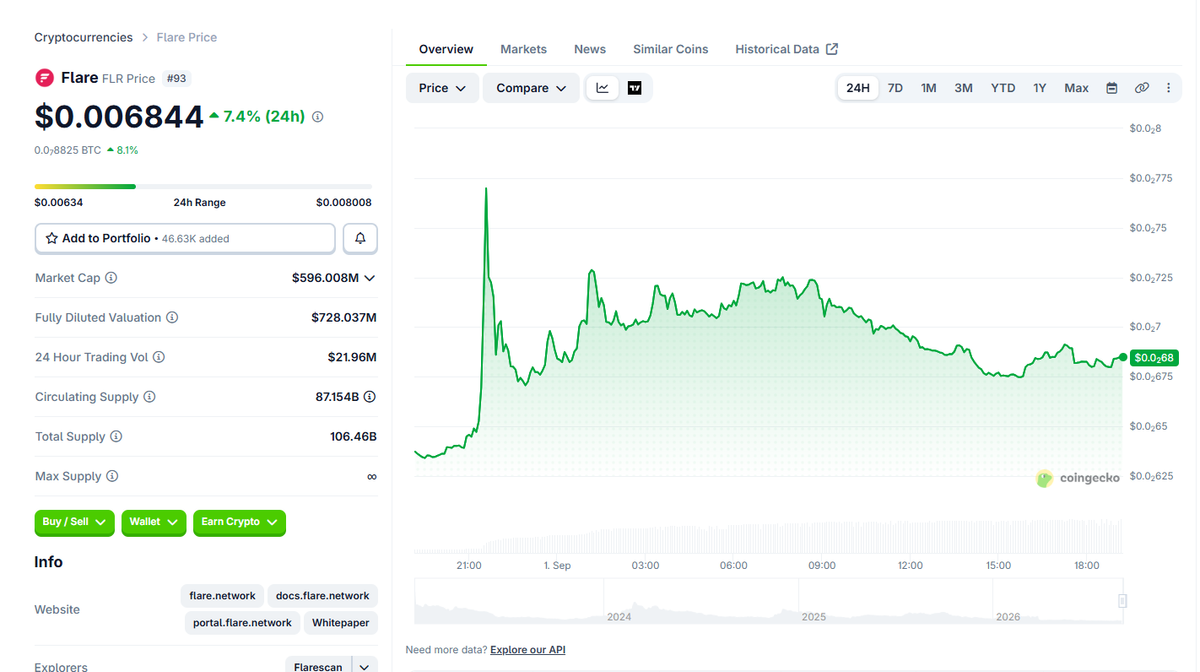This screenshot has height=672, width=1200.
Task: Select the YTD time range
Action: click(1003, 88)
